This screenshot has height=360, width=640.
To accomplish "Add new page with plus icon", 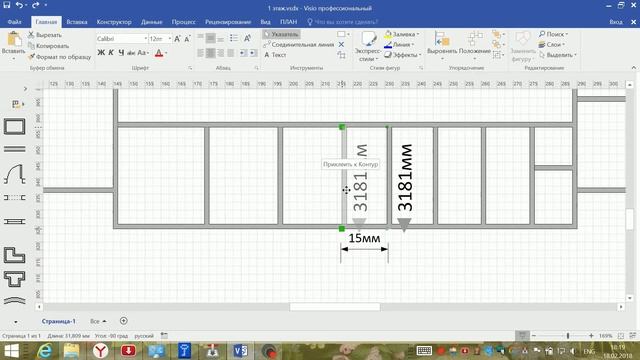I will pyautogui.click(x=124, y=321).
